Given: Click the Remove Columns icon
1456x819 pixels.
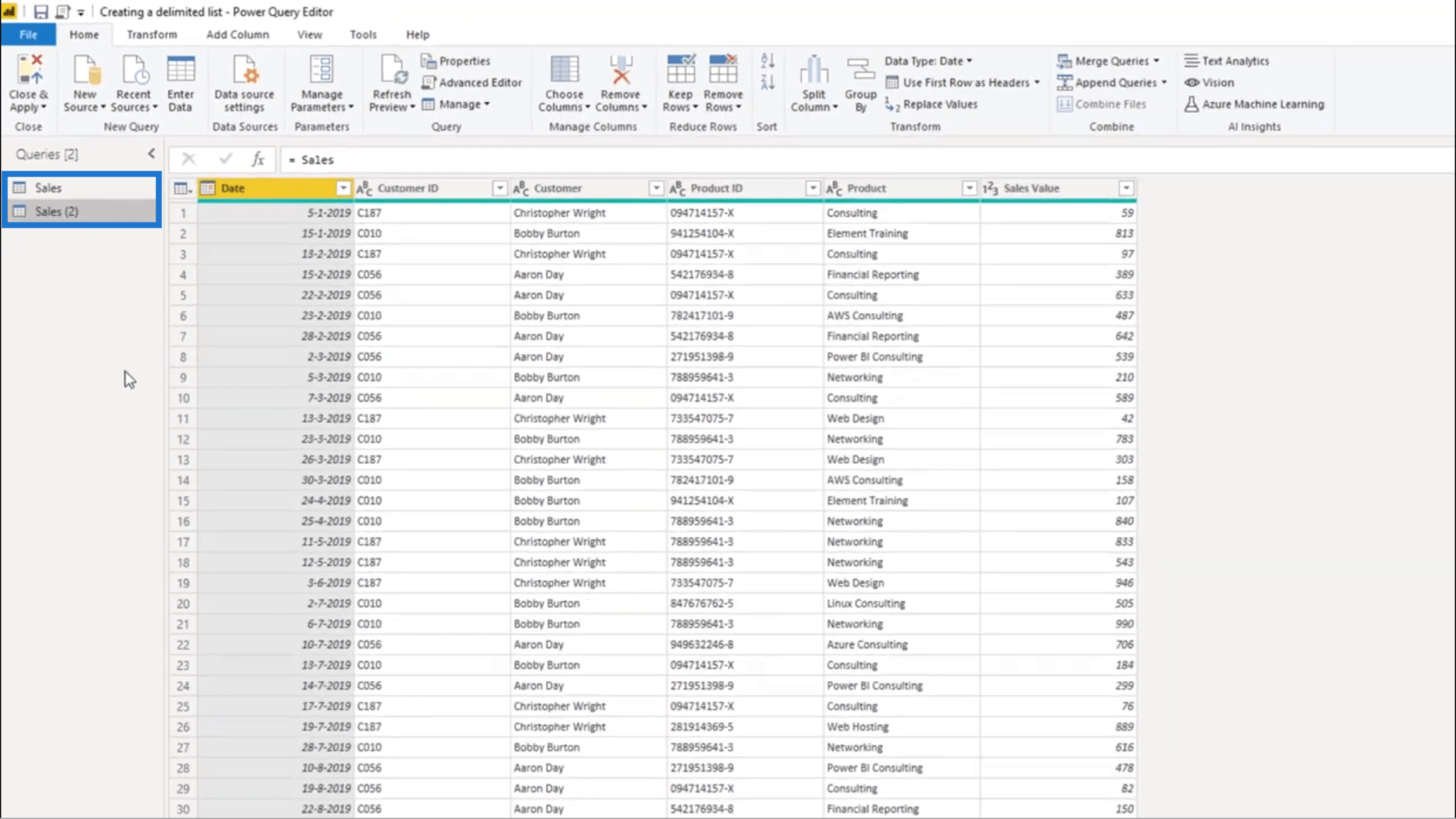Looking at the screenshot, I should coord(621,69).
